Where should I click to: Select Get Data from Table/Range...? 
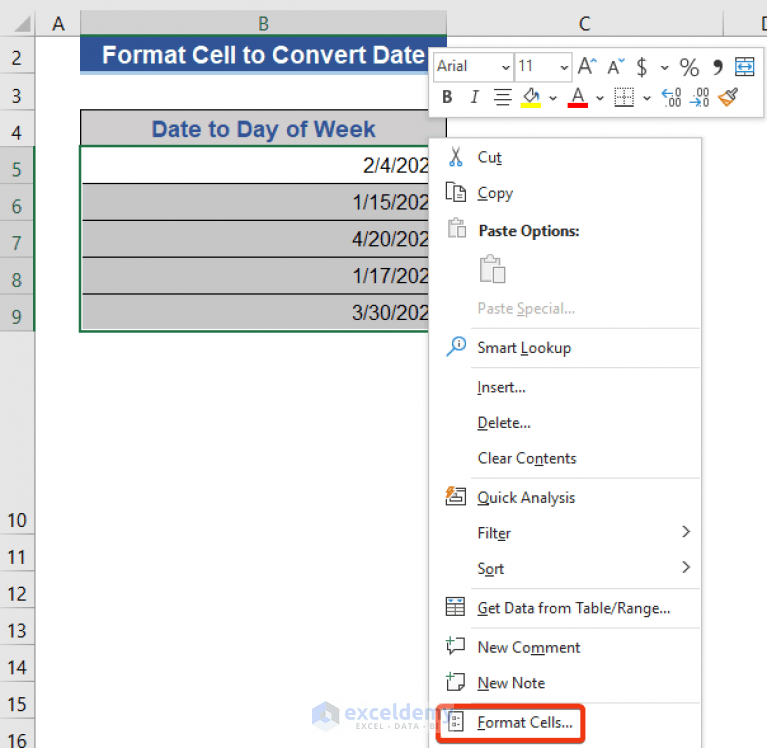[x=565, y=608]
